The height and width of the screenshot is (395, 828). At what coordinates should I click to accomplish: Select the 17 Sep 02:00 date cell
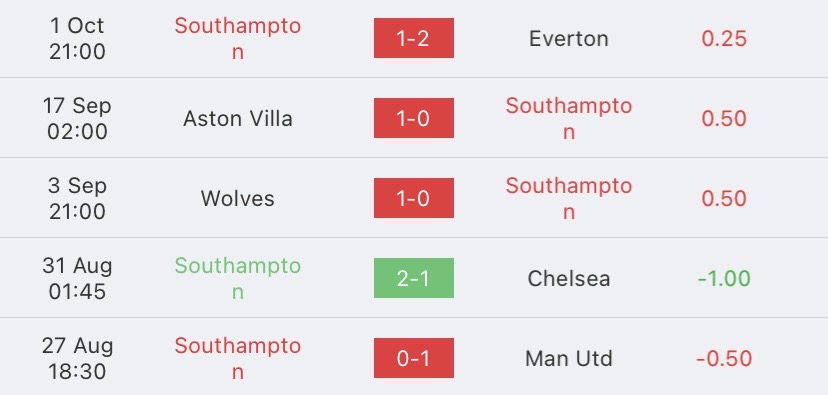click(77, 118)
